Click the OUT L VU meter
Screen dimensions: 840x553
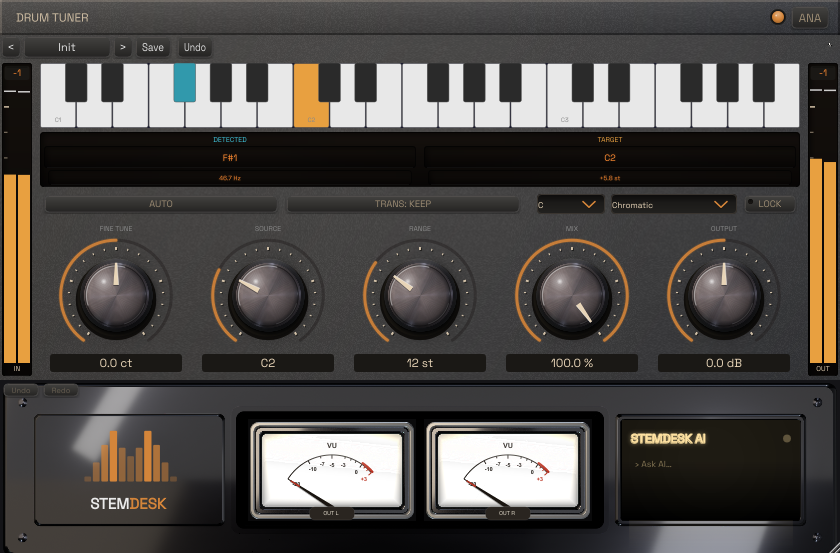click(332, 471)
